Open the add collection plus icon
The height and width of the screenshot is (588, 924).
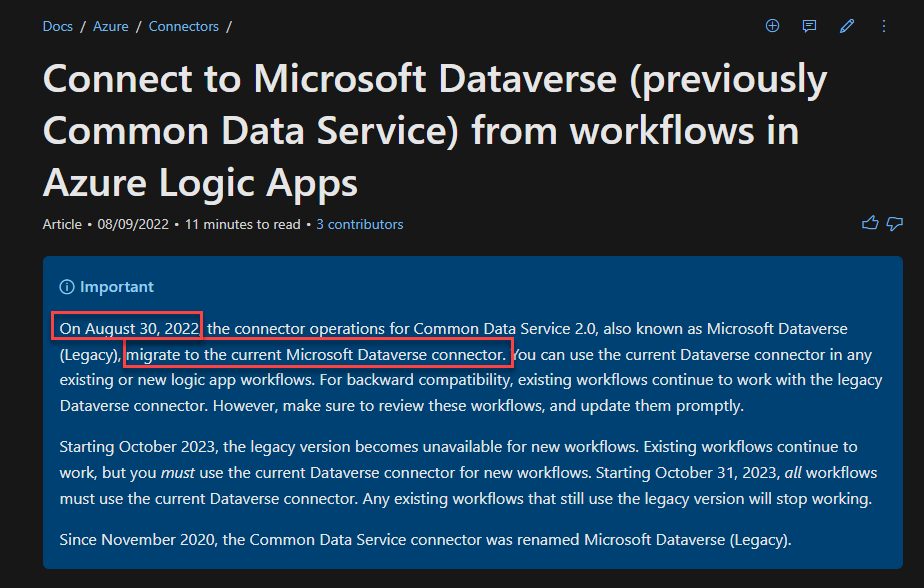(772, 26)
